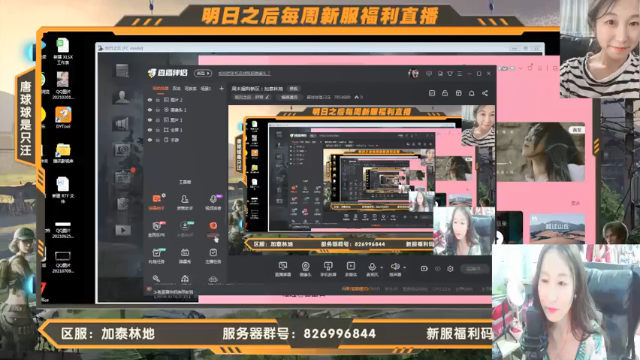Open the person icon in the emulator sidebar
Image resolution: width=640 pixels, height=360 pixels.
click(122, 97)
